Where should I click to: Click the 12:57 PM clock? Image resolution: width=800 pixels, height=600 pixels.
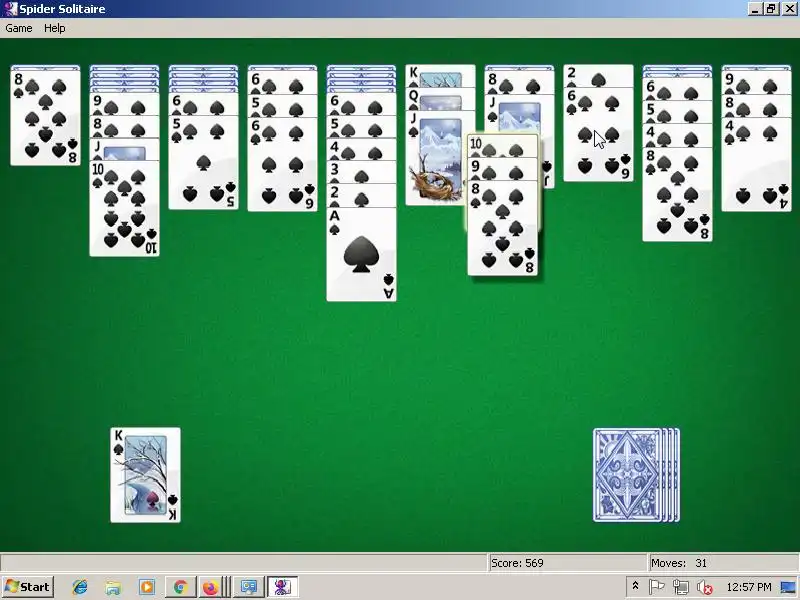click(748, 587)
